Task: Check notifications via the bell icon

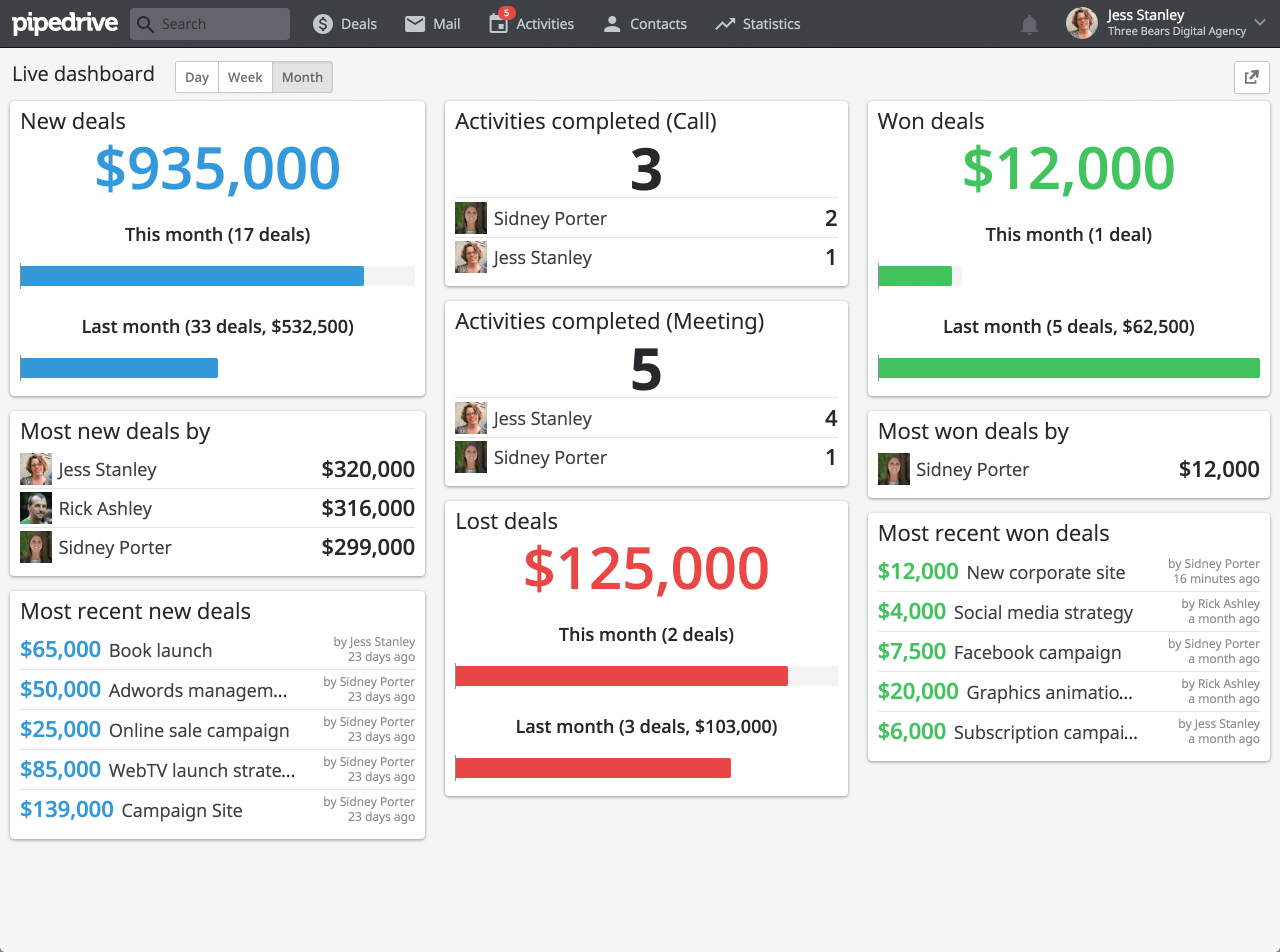Action: coord(1030,23)
